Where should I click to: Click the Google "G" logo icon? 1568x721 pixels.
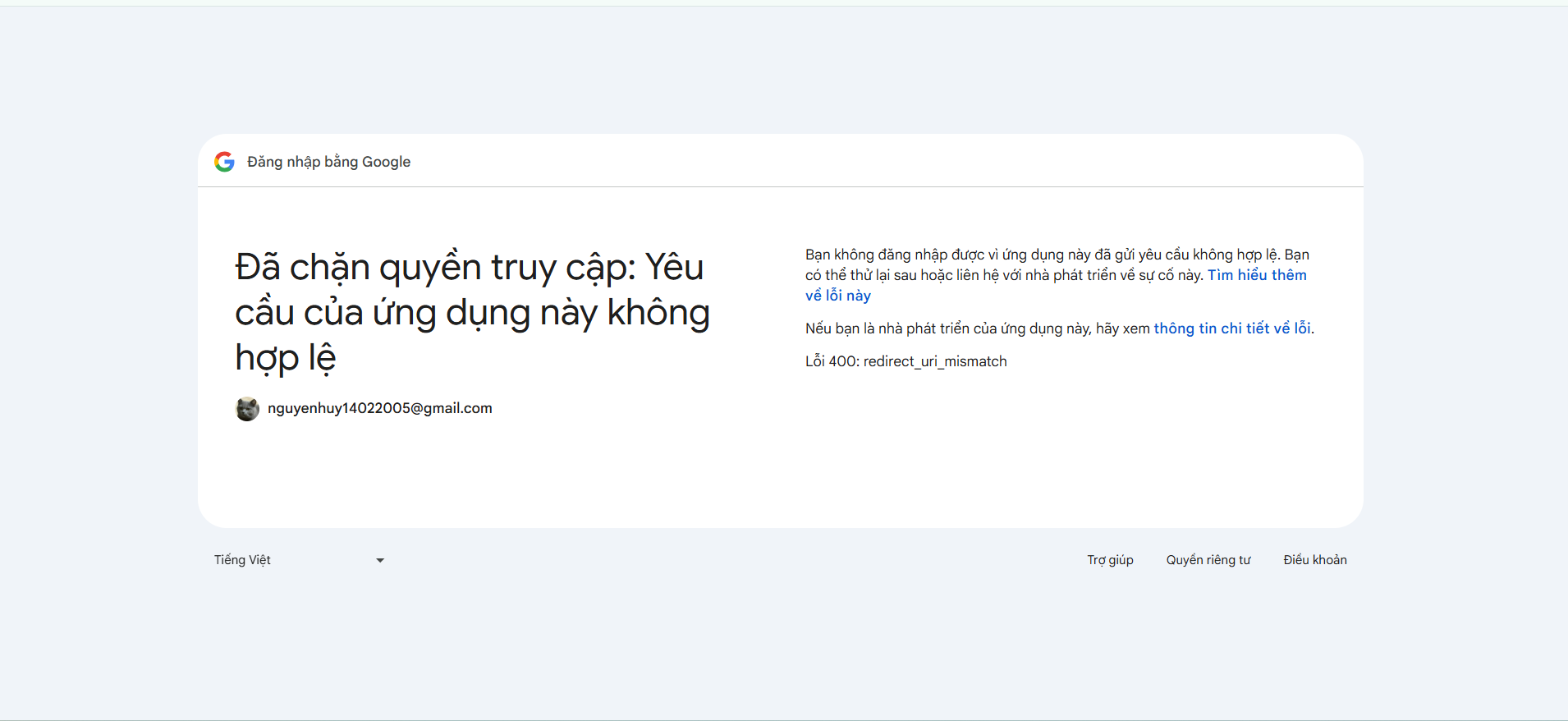pyautogui.click(x=224, y=162)
